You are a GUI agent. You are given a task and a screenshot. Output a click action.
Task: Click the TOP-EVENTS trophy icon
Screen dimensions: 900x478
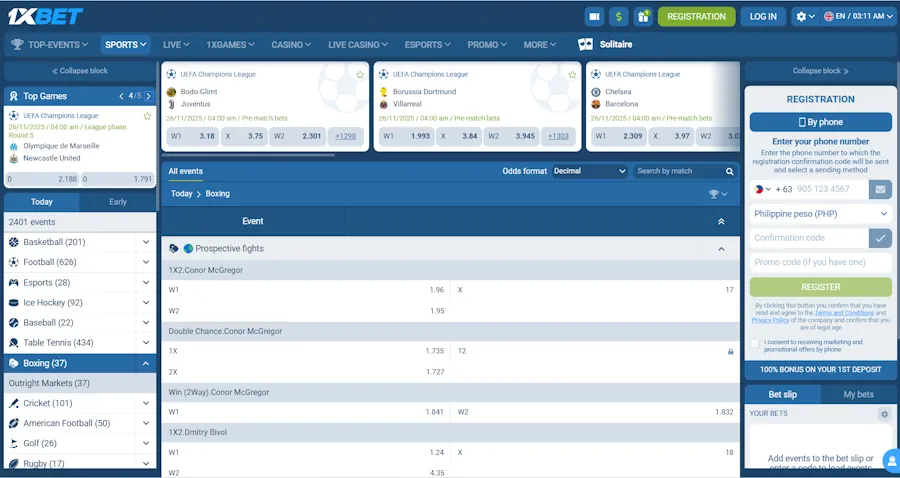17,44
